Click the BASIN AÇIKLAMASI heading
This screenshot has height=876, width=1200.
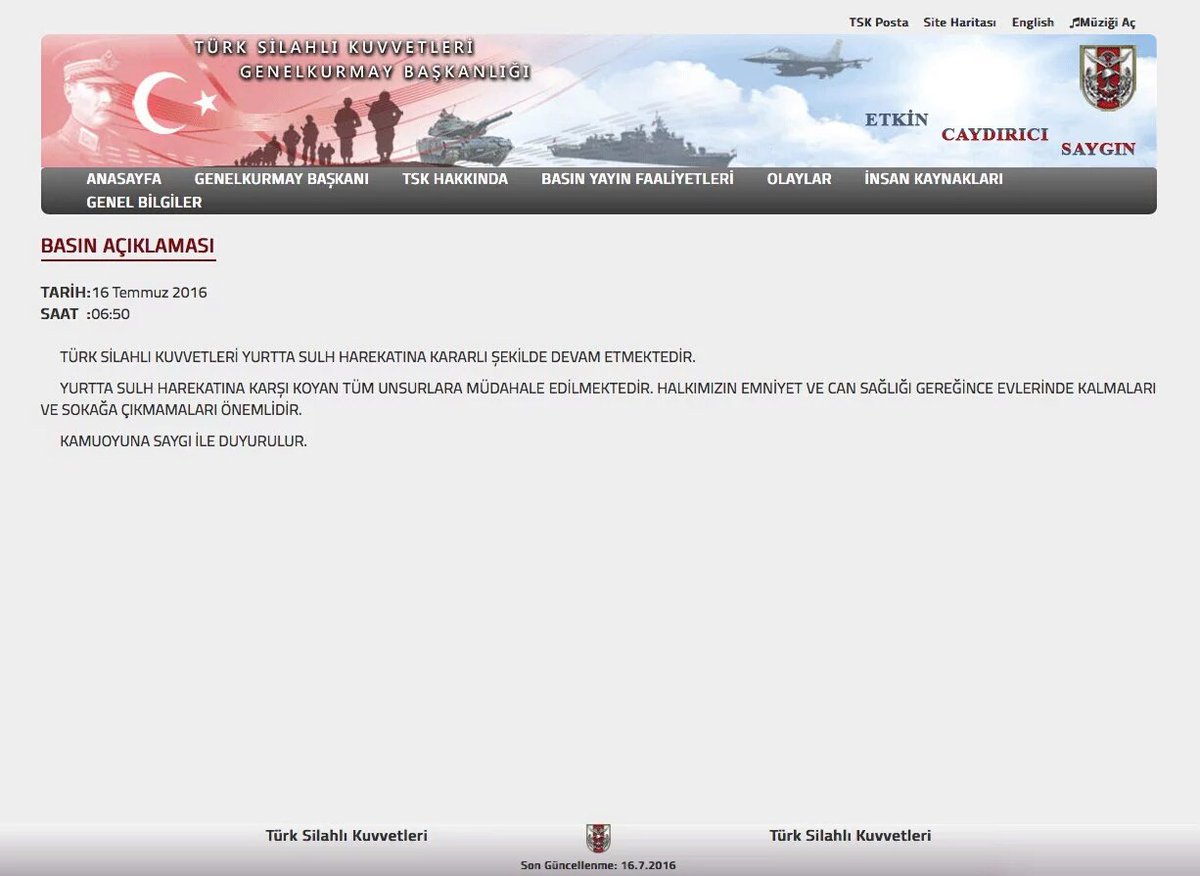(127, 246)
